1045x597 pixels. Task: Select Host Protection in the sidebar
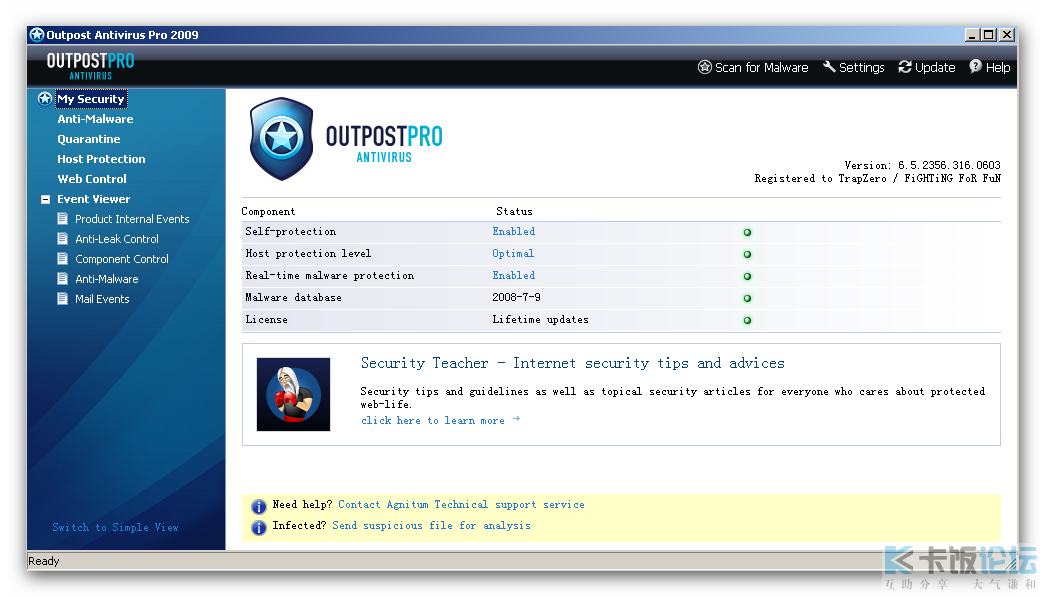click(x=101, y=159)
